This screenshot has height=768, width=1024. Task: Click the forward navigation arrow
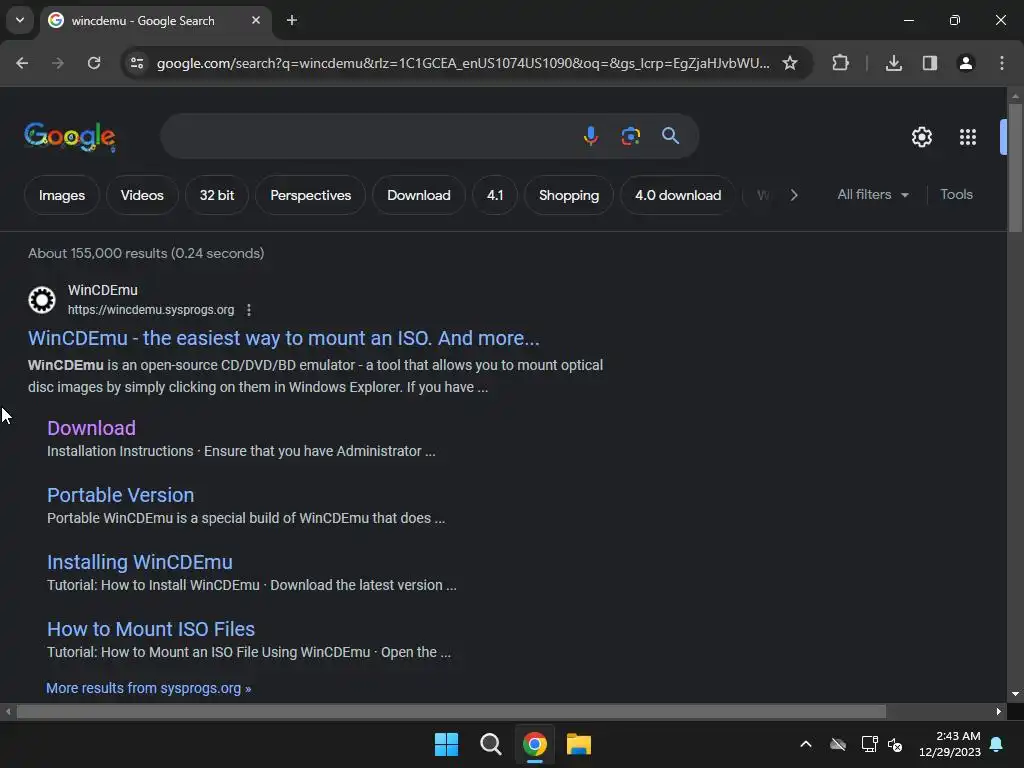58,63
